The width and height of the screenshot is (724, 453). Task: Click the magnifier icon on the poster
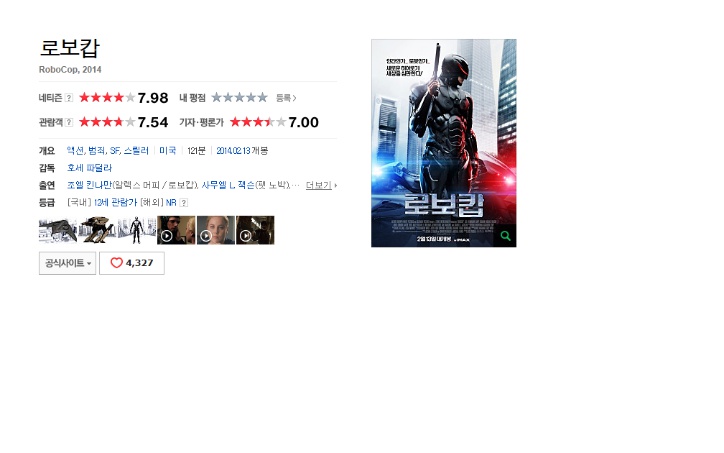(506, 236)
